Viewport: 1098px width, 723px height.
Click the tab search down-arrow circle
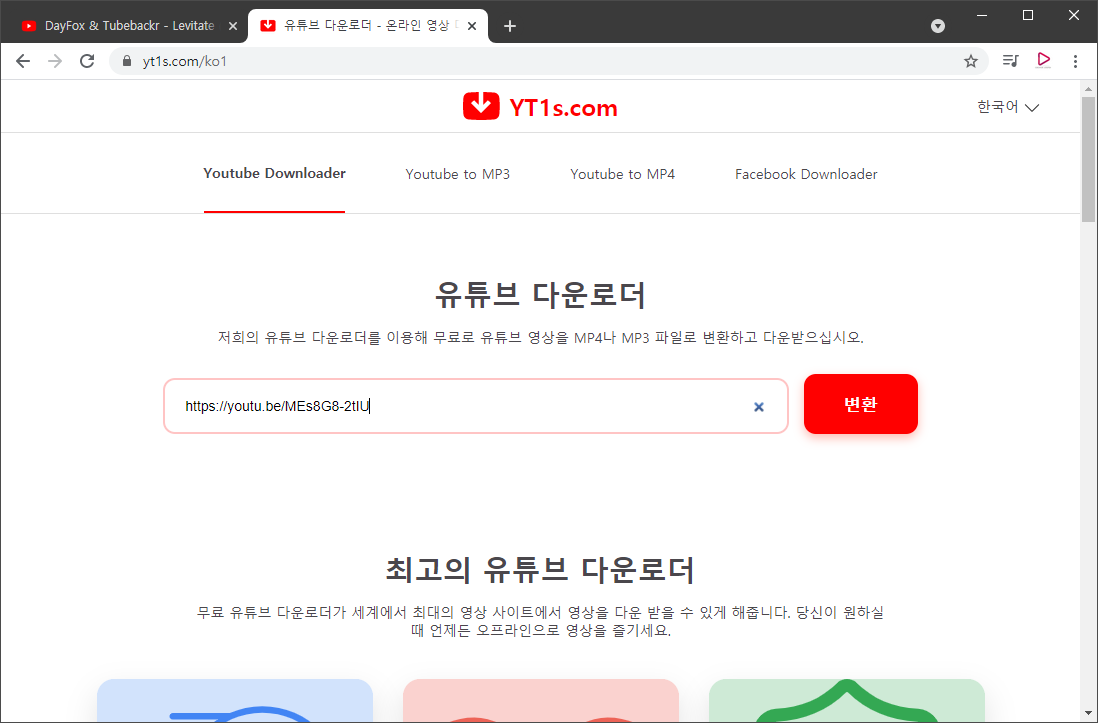938,26
